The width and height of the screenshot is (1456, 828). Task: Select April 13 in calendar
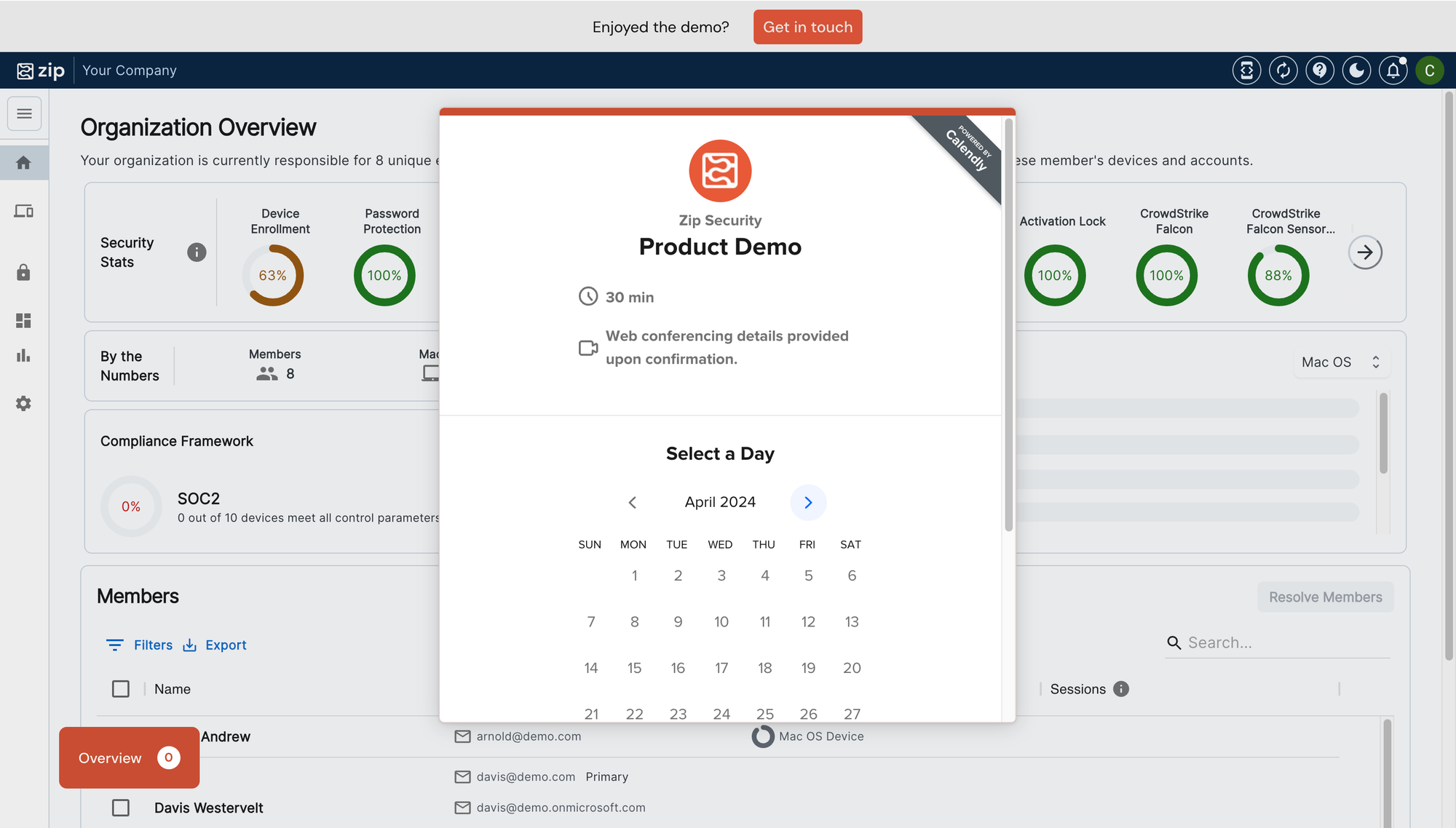[x=852, y=622]
